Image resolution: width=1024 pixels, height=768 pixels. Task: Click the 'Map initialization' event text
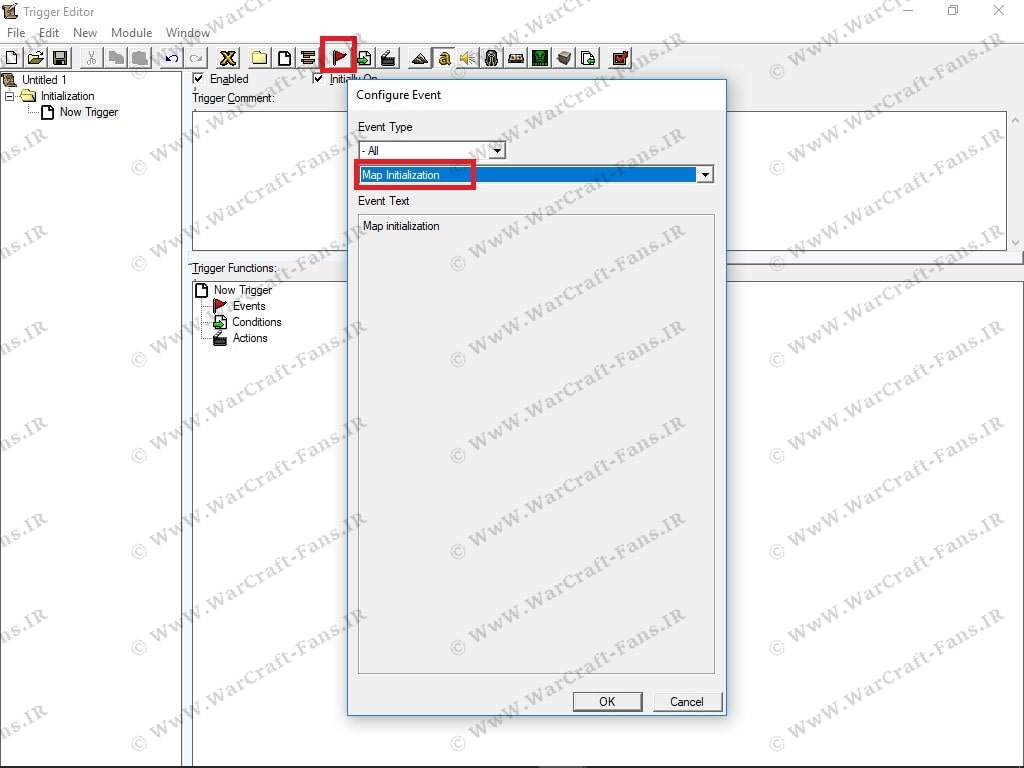tap(401, 226)
